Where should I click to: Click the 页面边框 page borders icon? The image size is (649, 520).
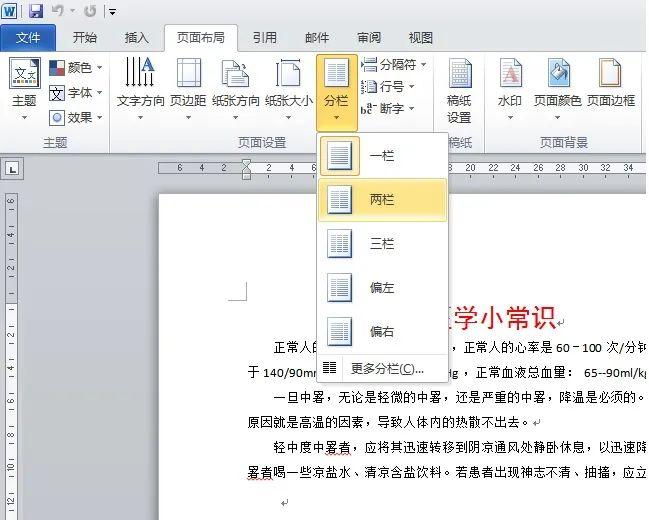coord(611,75)
